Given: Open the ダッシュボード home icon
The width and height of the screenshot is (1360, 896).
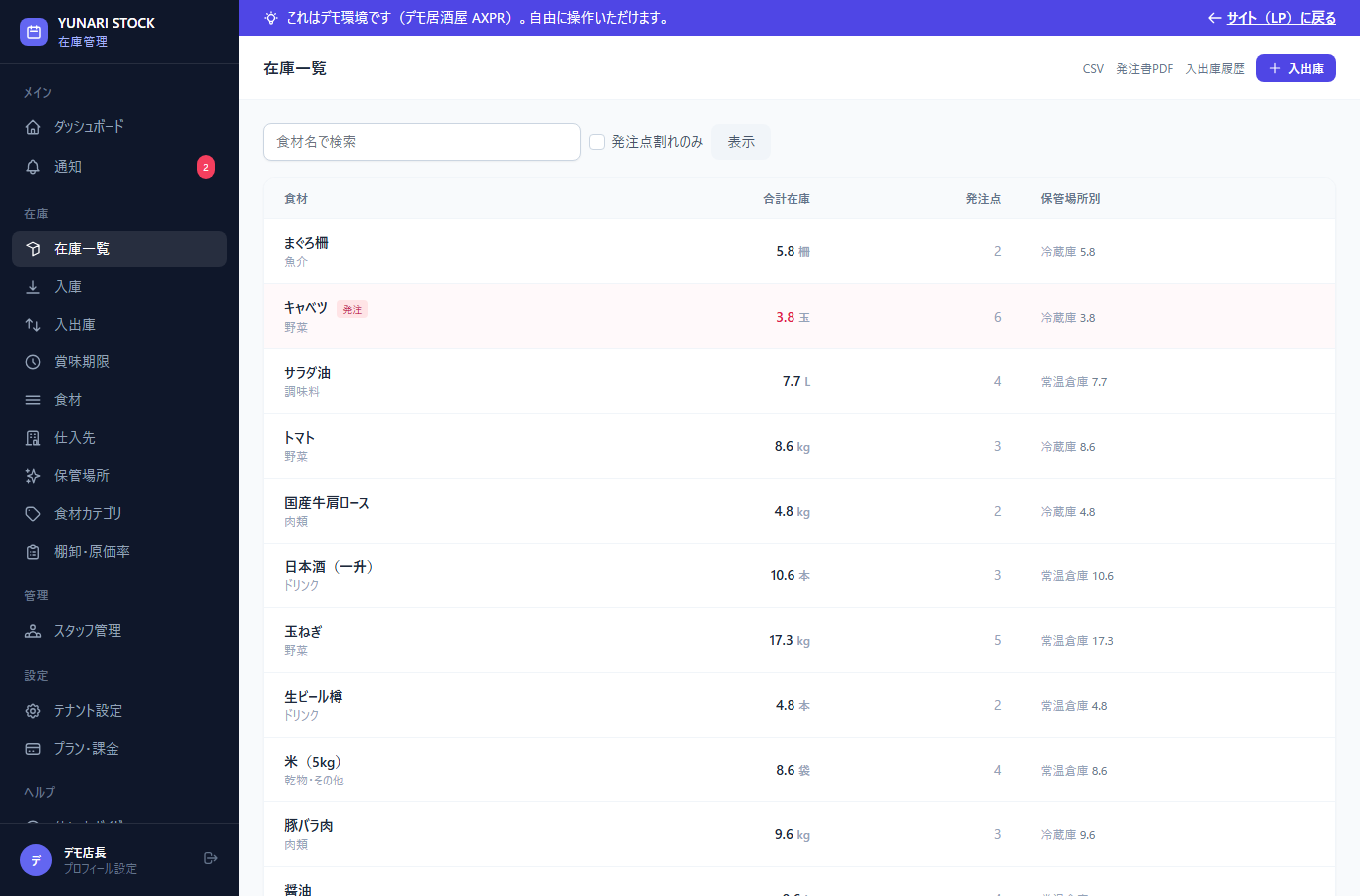Looking at the screenshot, I should [x=33, y=127].
